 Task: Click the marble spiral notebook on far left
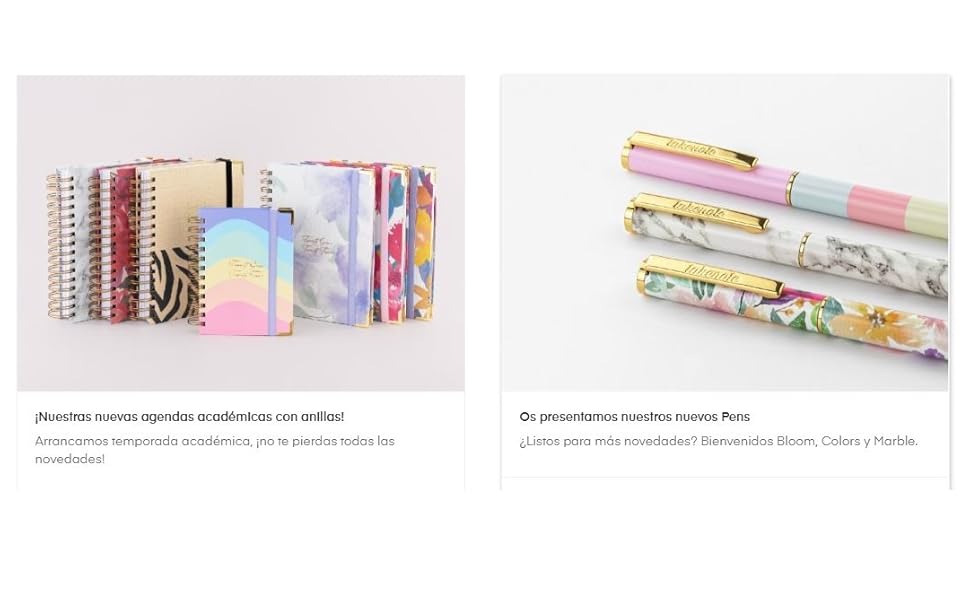[x=70, y=245]
